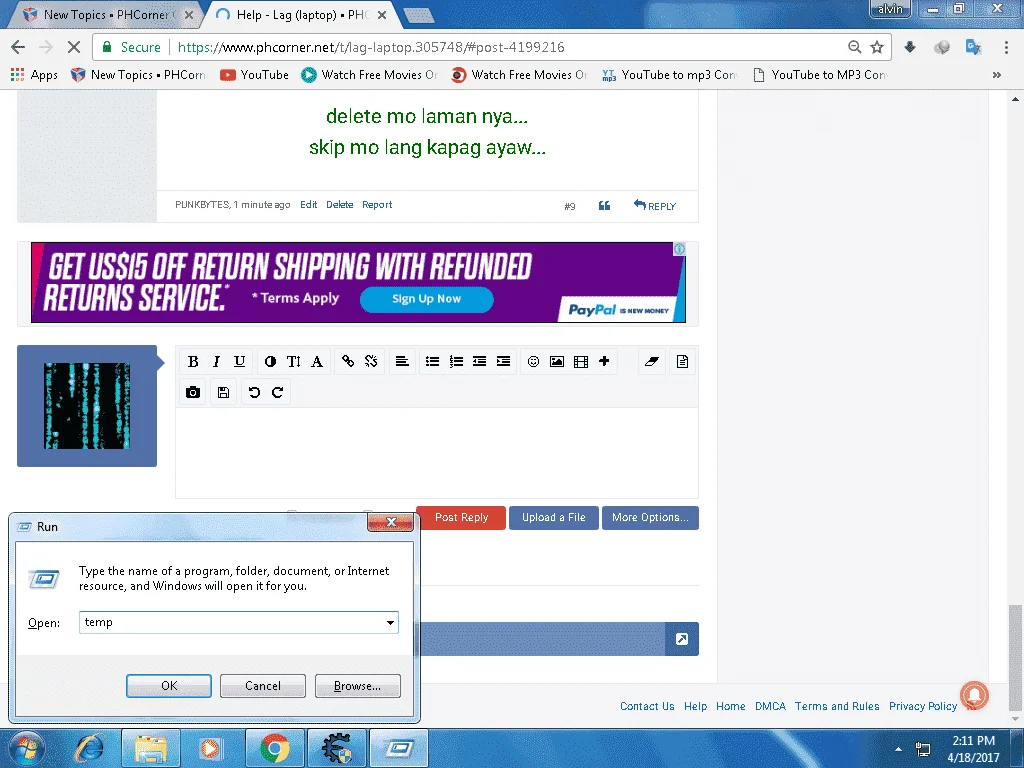This screenshot has width=1024, height=768.
Task: Edit the PUNKBYTES post
Action: pyautogui.click(x=308, y=204)
